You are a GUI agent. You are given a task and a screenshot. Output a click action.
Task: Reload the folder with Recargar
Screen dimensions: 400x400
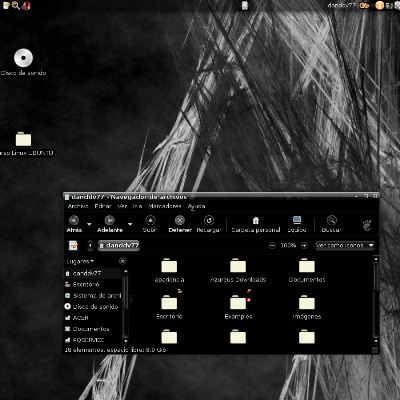209,224
